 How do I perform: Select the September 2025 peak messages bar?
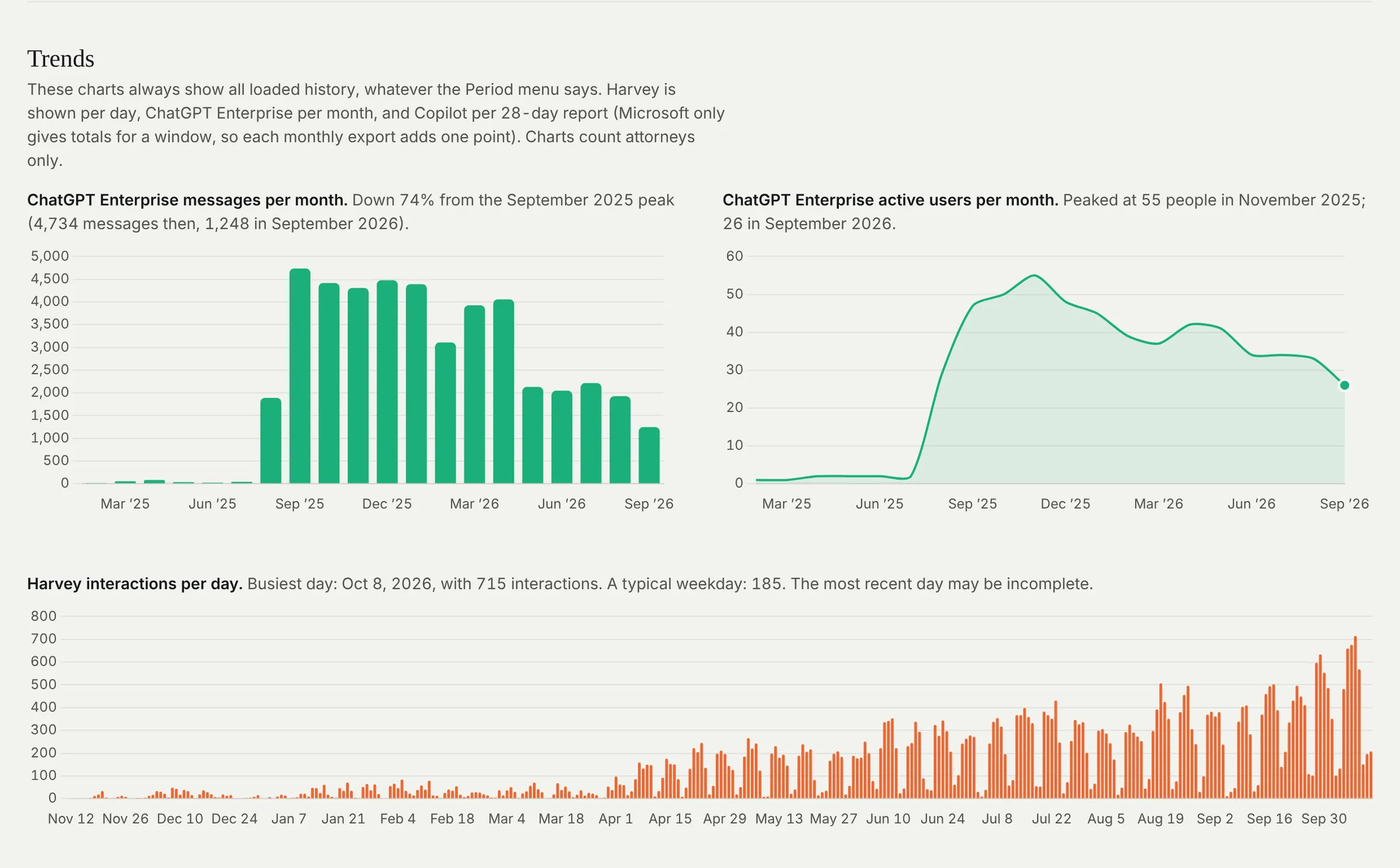[x=300, y=376]
